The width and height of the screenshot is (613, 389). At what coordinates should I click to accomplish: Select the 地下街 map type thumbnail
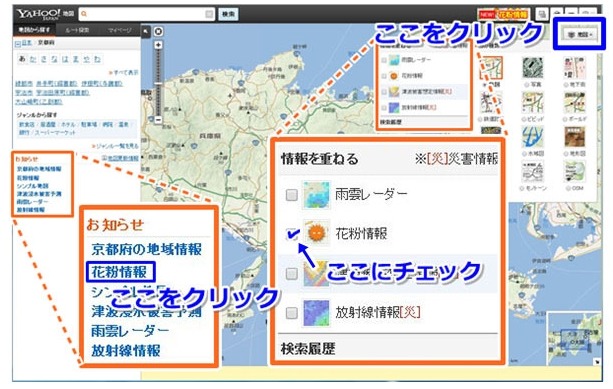(574, 67)
